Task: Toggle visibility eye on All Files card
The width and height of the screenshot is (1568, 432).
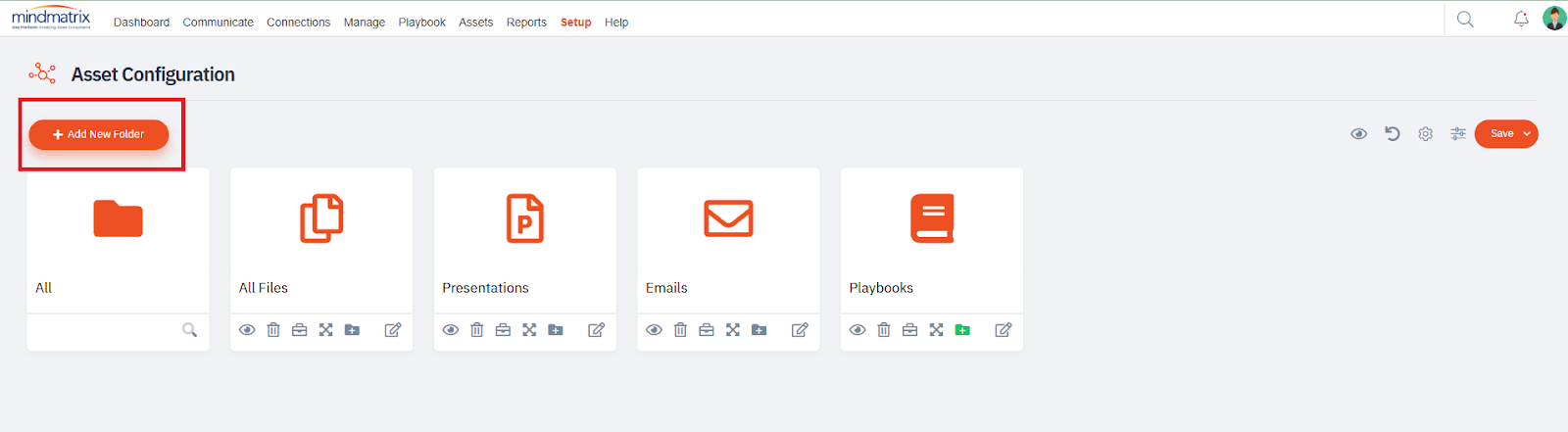Action: point(247,330)
